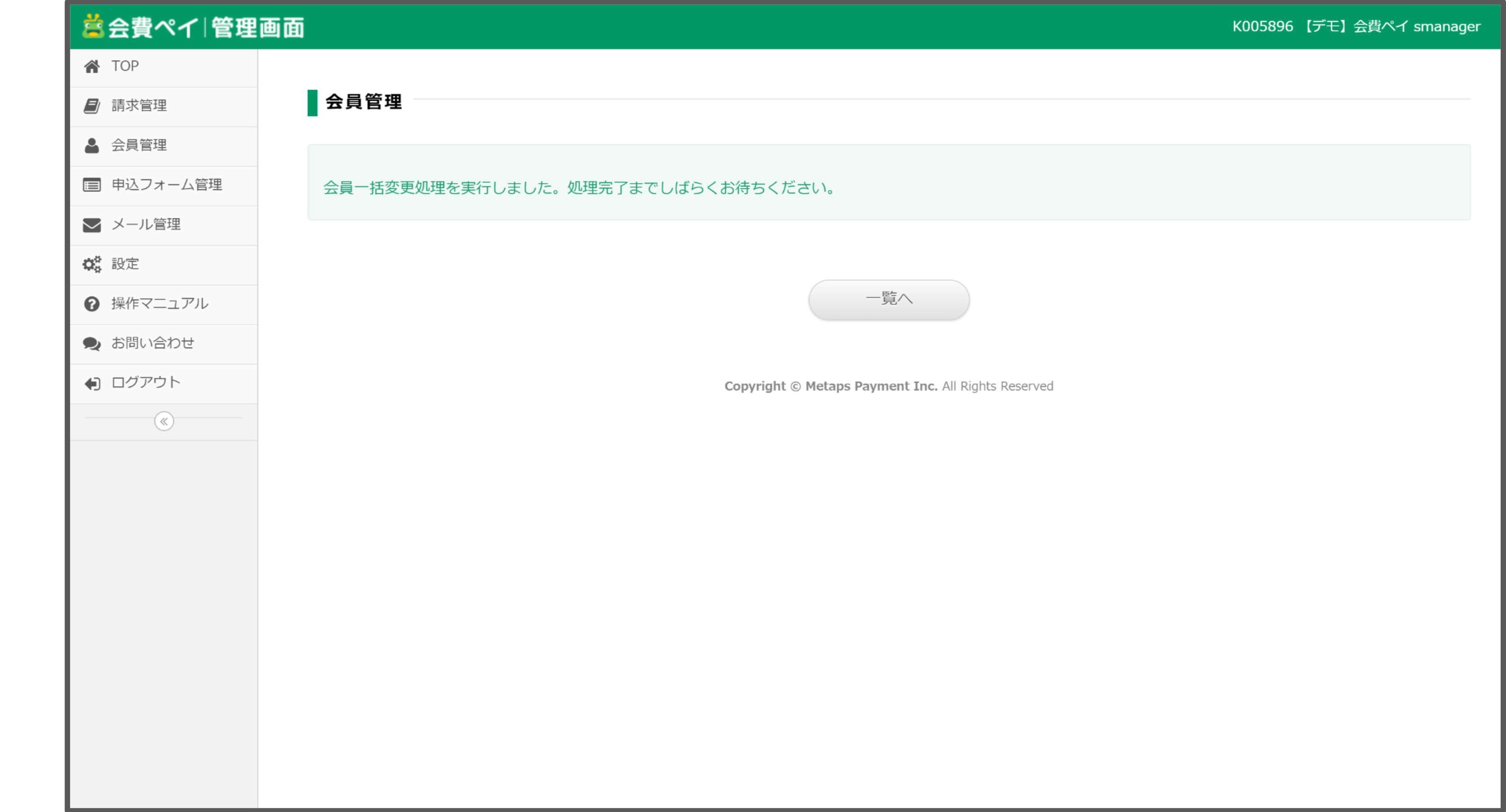This screenshot has width=1506, height=812.
Task: Go to メール管理 menu entry
Action: click(x=146, y=224)
